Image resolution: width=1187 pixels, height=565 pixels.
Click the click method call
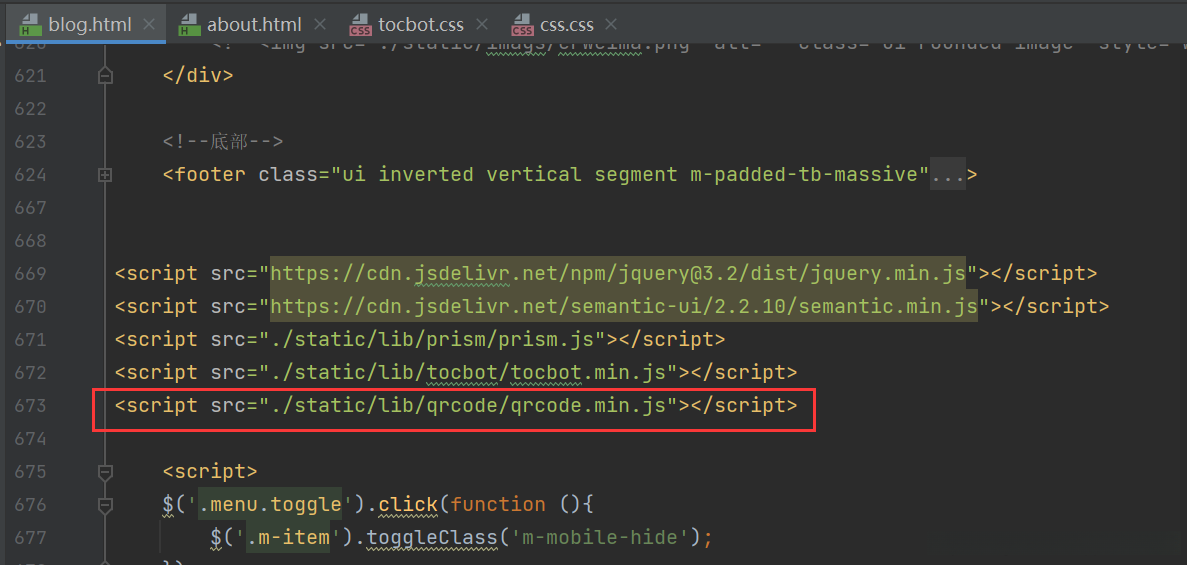coord(408,504)
